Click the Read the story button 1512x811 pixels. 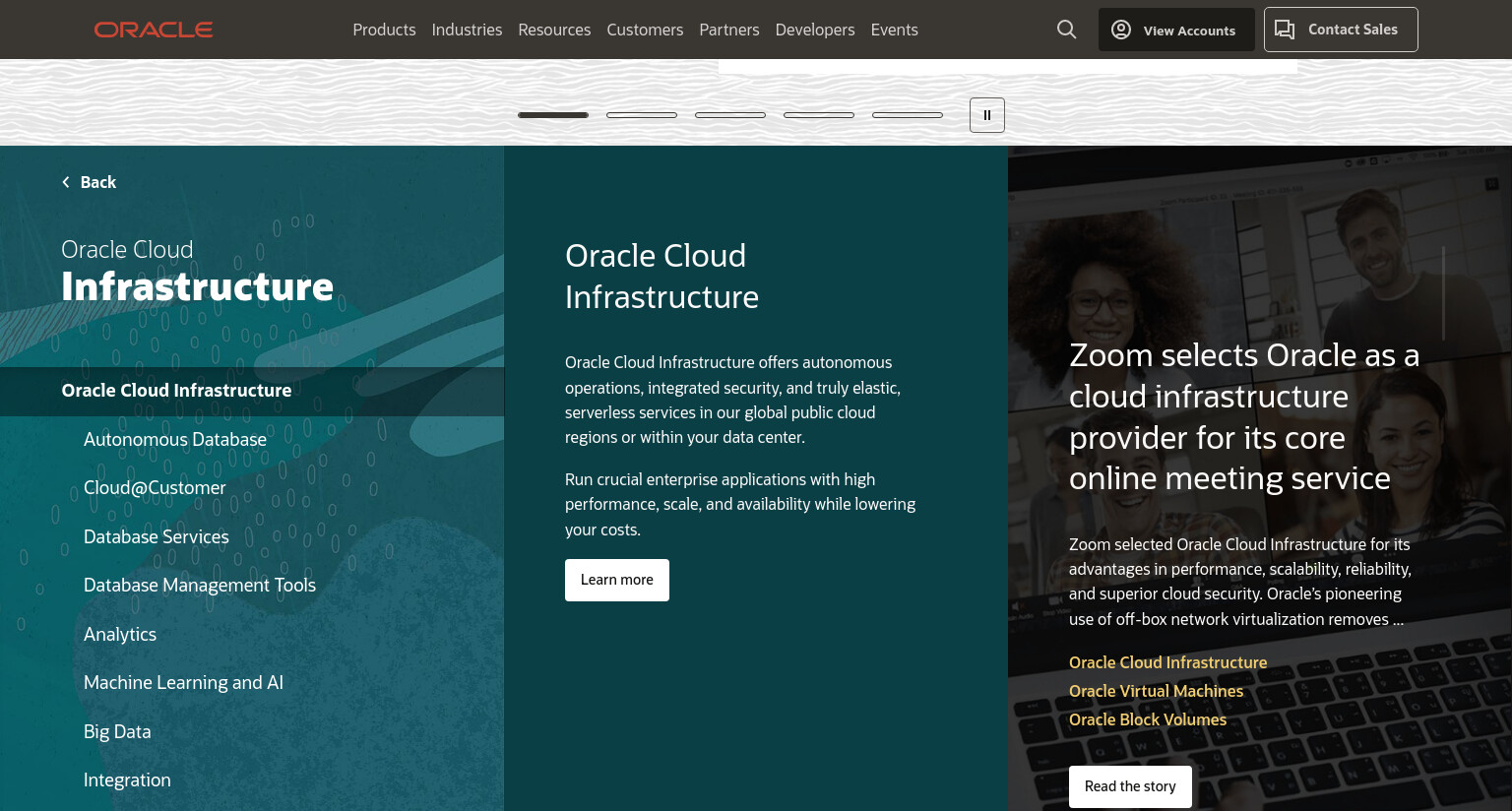(x=1130, y=786)
